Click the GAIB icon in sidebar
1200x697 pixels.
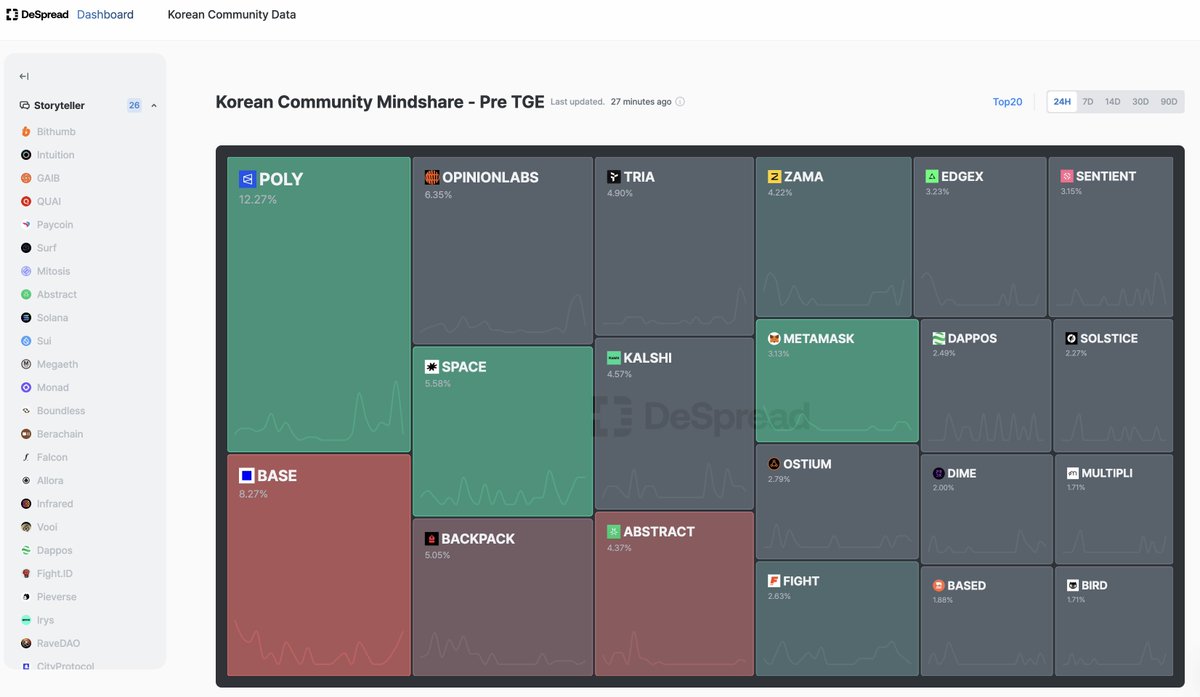26,178
